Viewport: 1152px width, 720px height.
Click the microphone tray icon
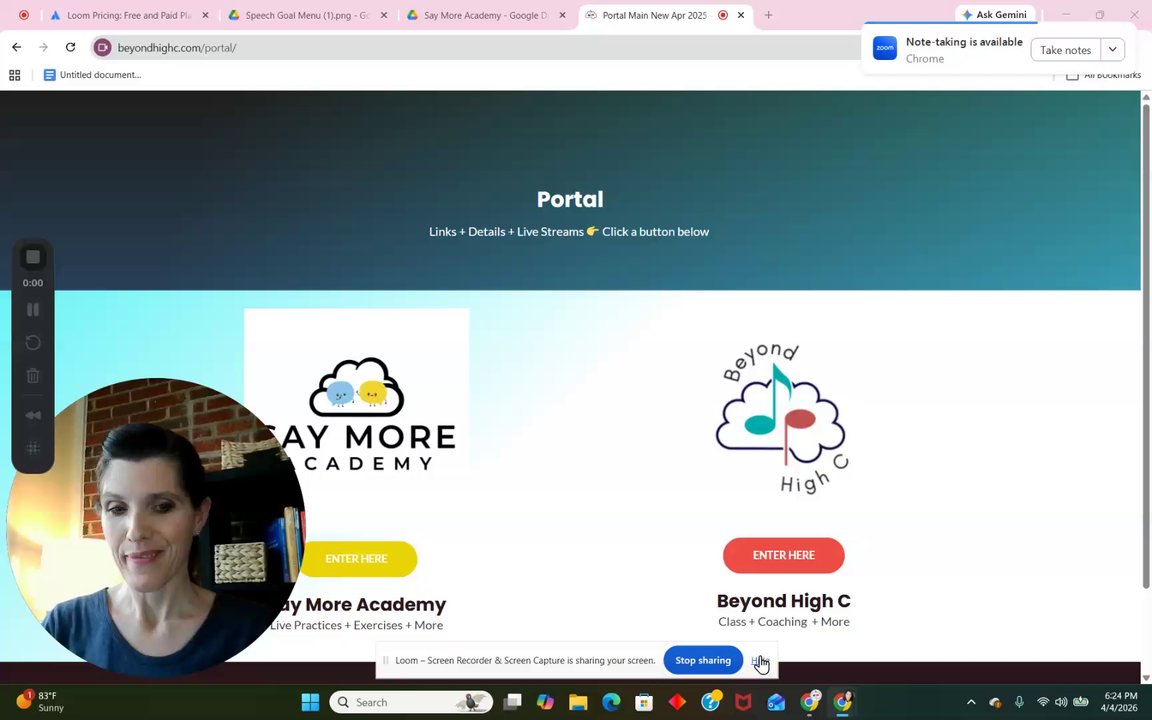(1019, 702)
